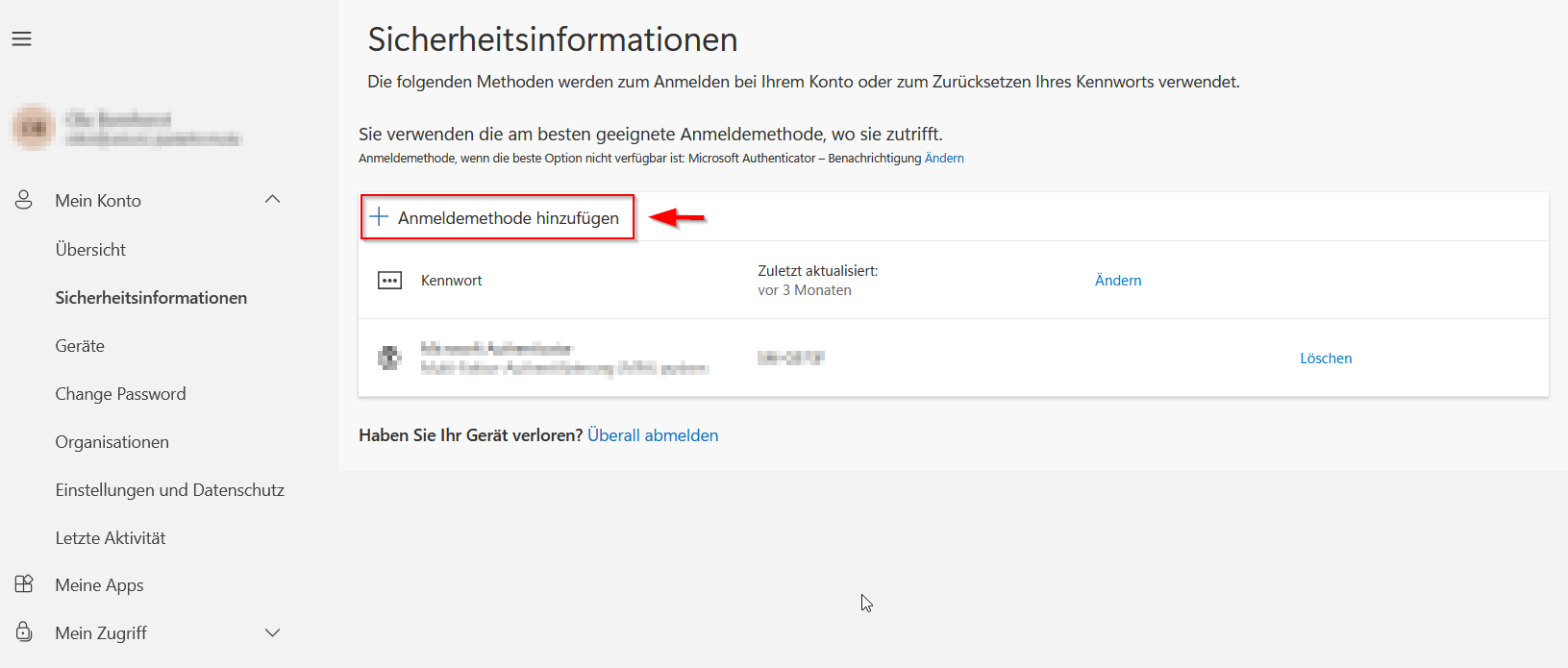View Letzte Aktivität
This screenshot has height=668, width=1568.
[111, 538]
